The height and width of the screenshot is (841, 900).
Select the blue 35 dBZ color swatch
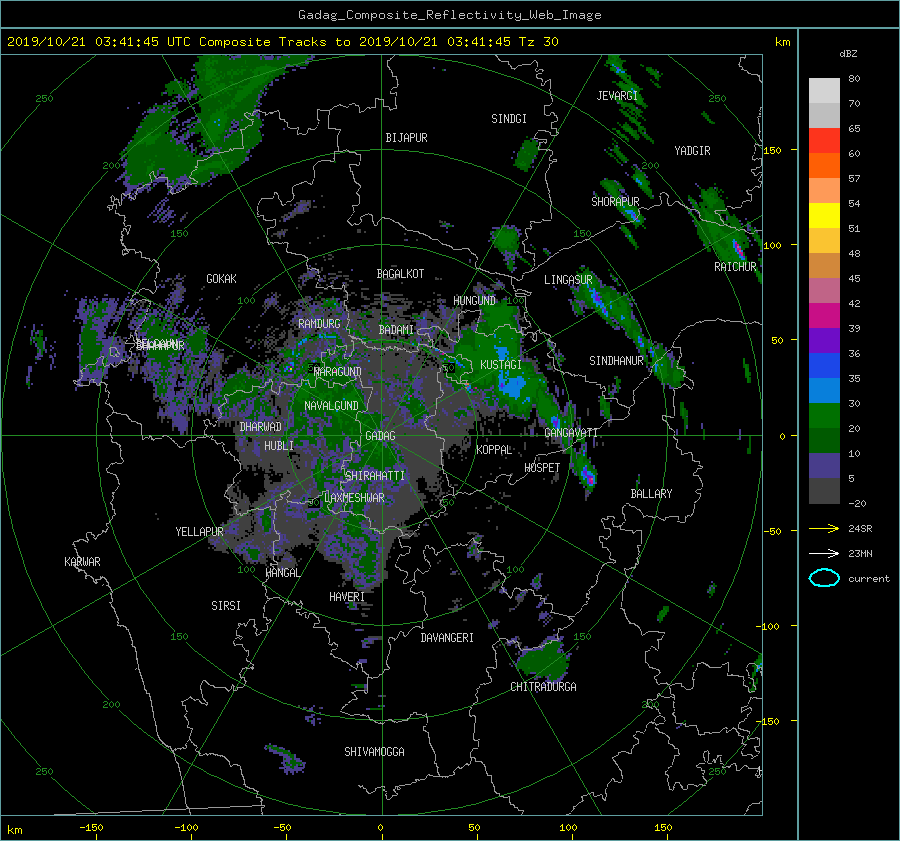[x=824, y=366]
